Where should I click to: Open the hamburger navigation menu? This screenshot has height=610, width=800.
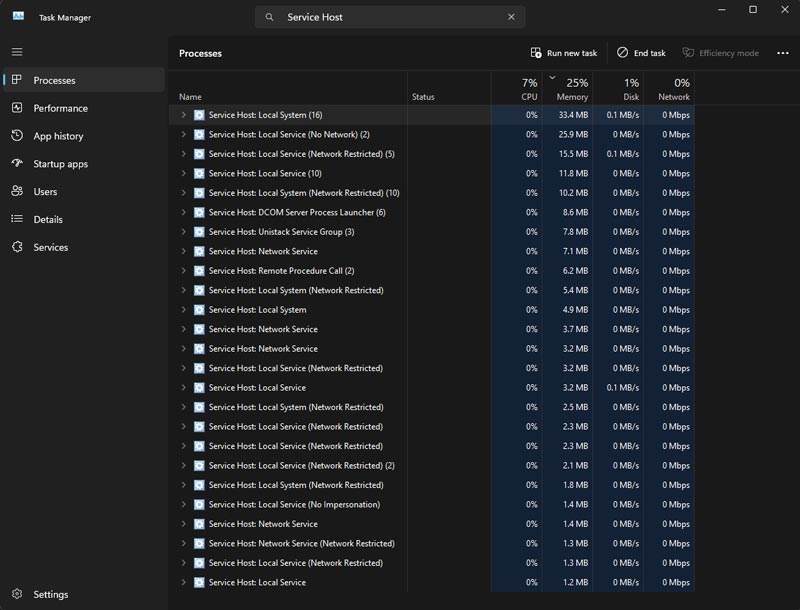point(17,52)
